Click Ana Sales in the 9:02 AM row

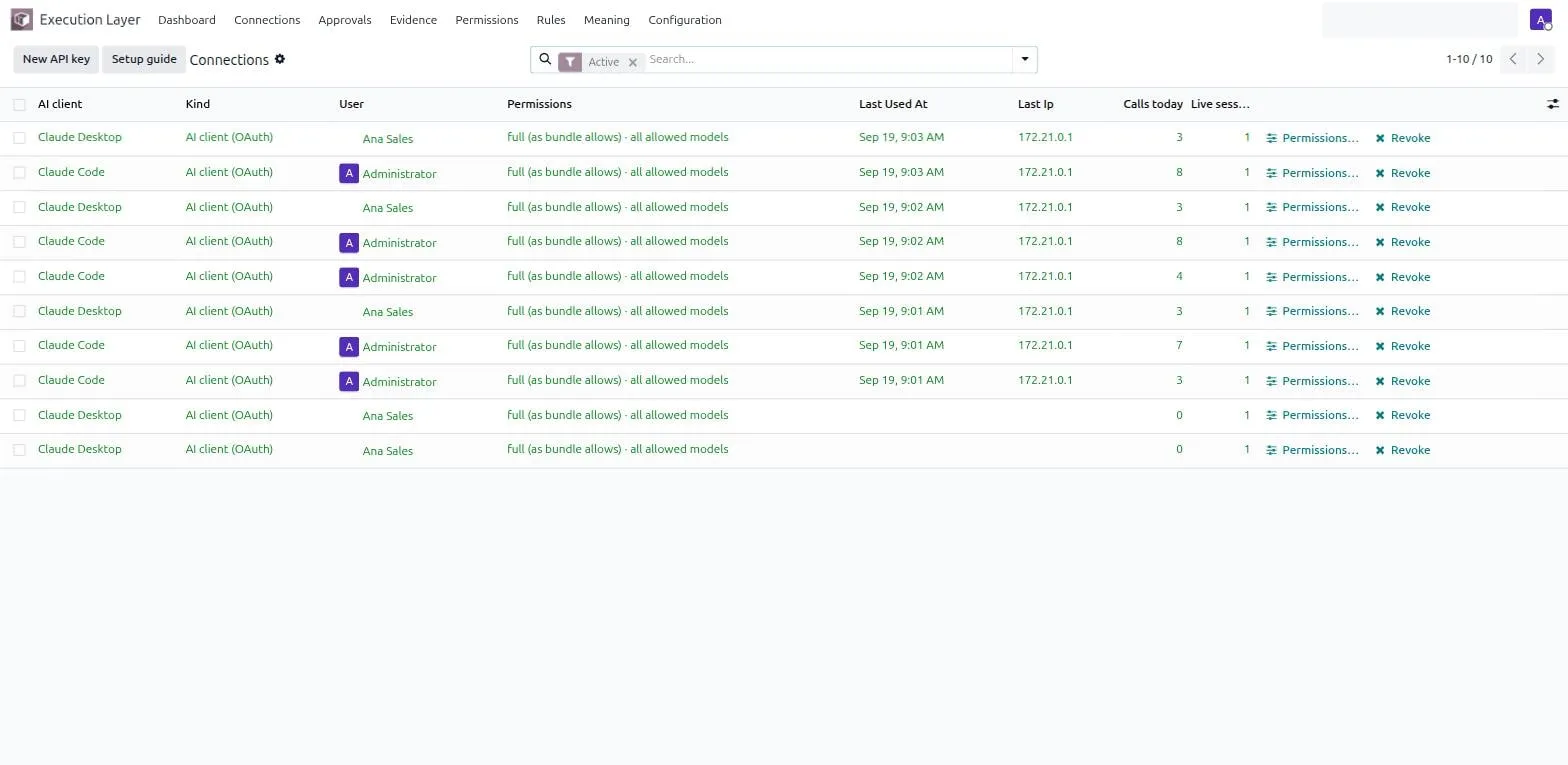(x=388, y=208)
